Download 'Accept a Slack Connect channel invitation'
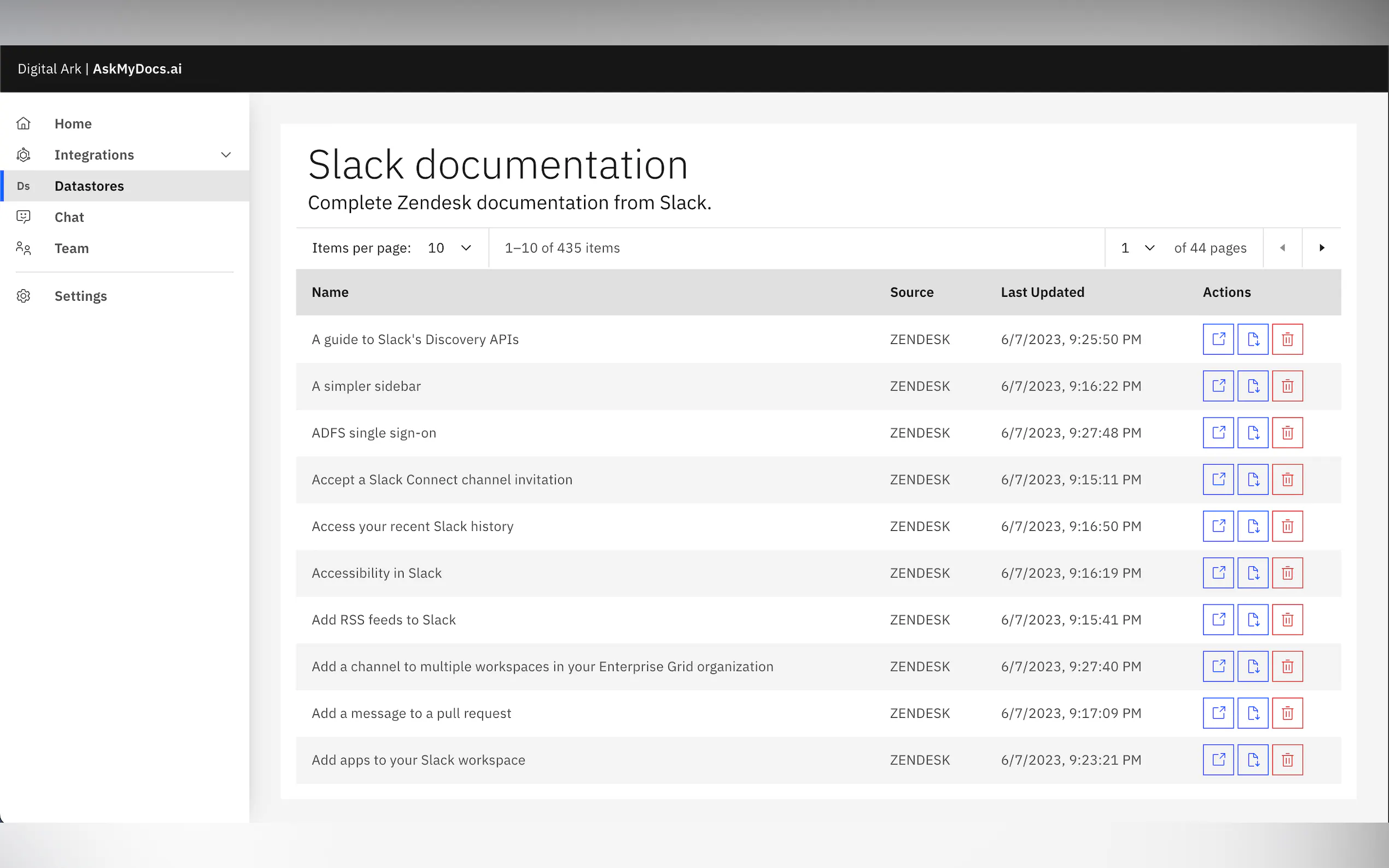Screen dimensions: 1389x868 coord(1252,479)
